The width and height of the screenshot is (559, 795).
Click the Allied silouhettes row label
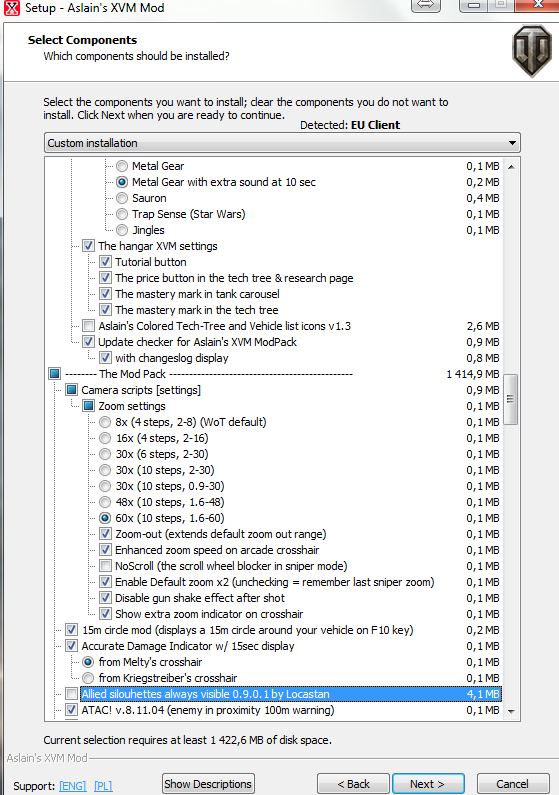point(206,694)
